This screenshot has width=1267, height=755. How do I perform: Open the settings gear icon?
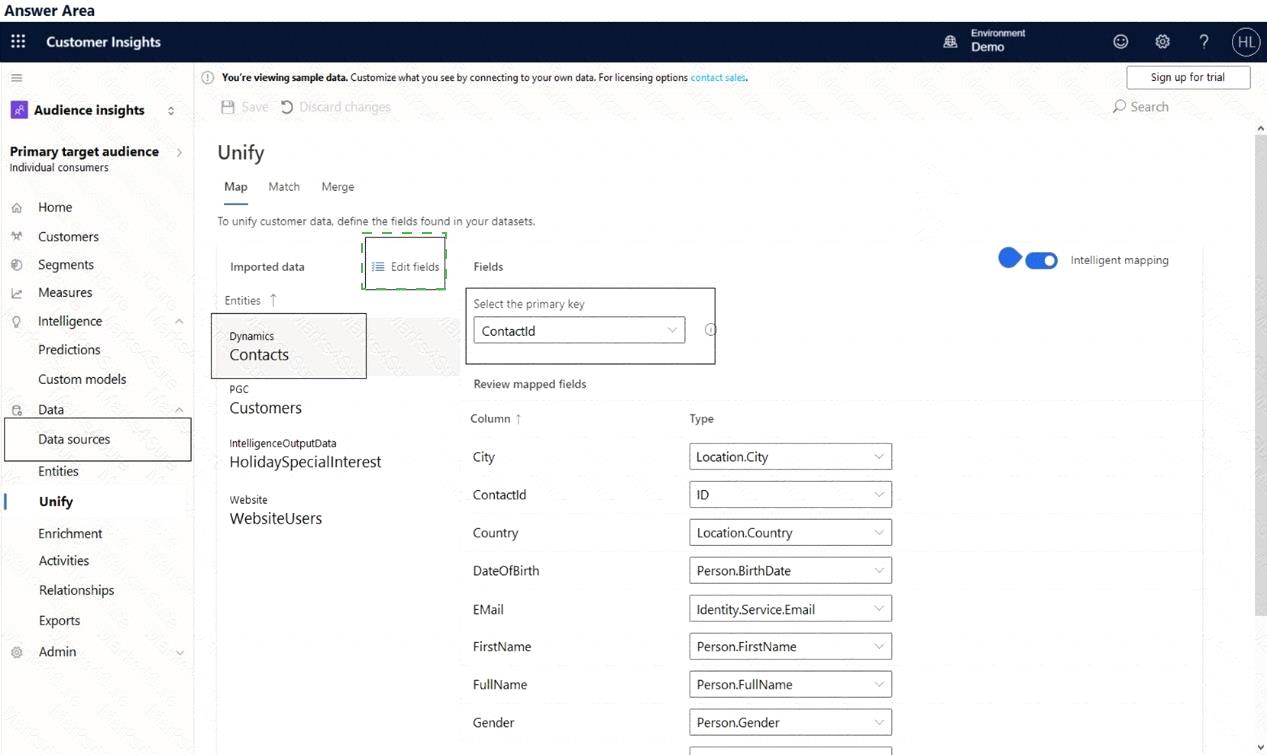tap(1162, 42)
